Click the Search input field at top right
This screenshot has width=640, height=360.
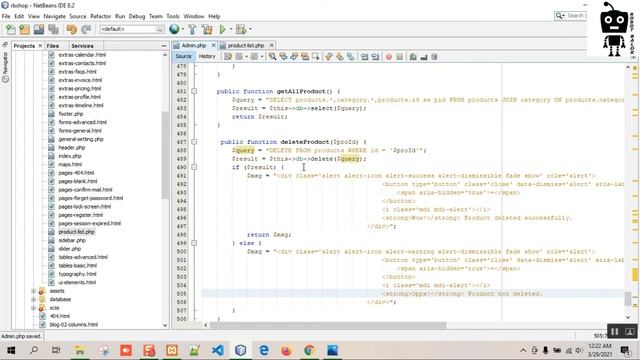pos(576,16)
